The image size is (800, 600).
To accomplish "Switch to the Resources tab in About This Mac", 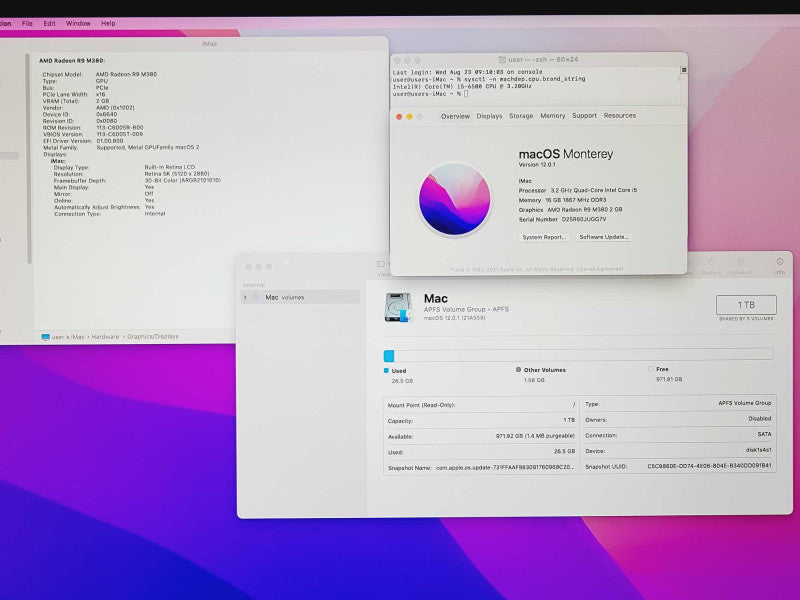I will point(620,115).
